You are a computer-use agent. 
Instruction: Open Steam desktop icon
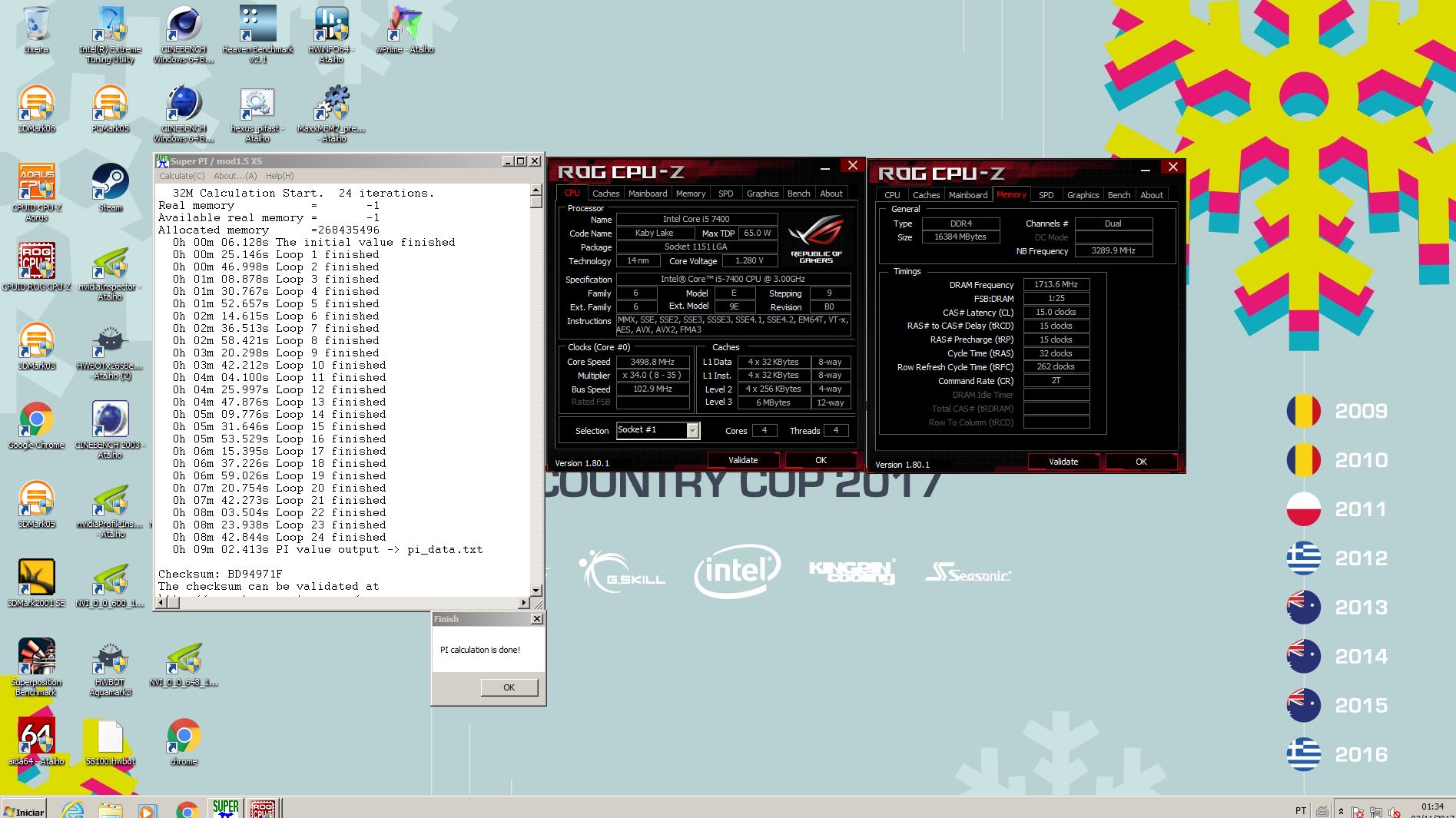click(110, 187)
